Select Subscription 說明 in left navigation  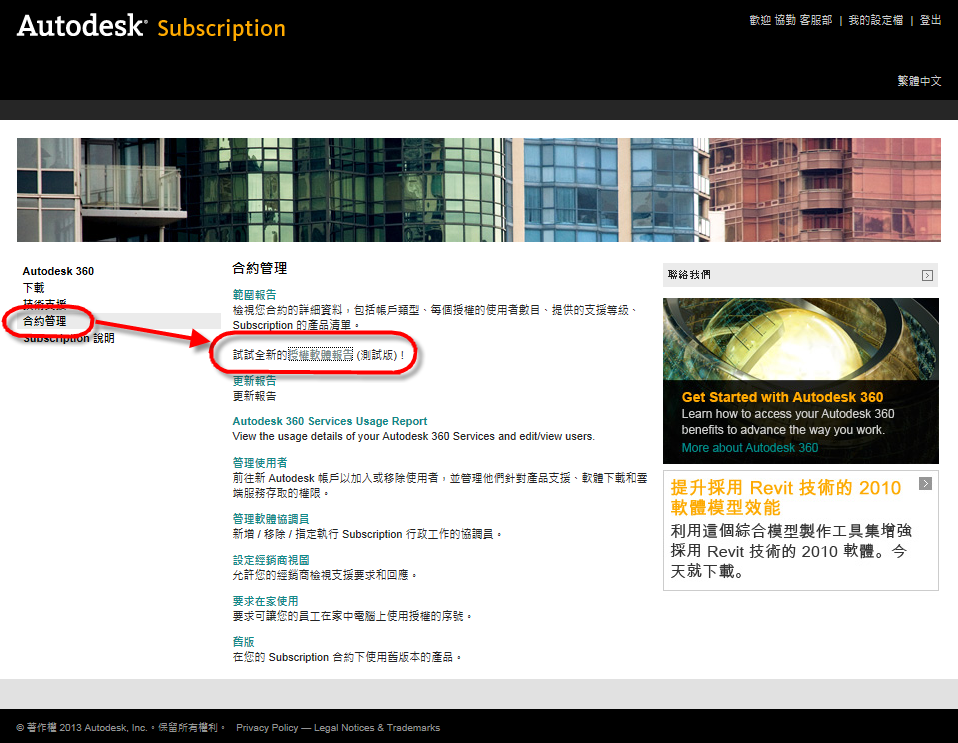(x=68, y=338)
